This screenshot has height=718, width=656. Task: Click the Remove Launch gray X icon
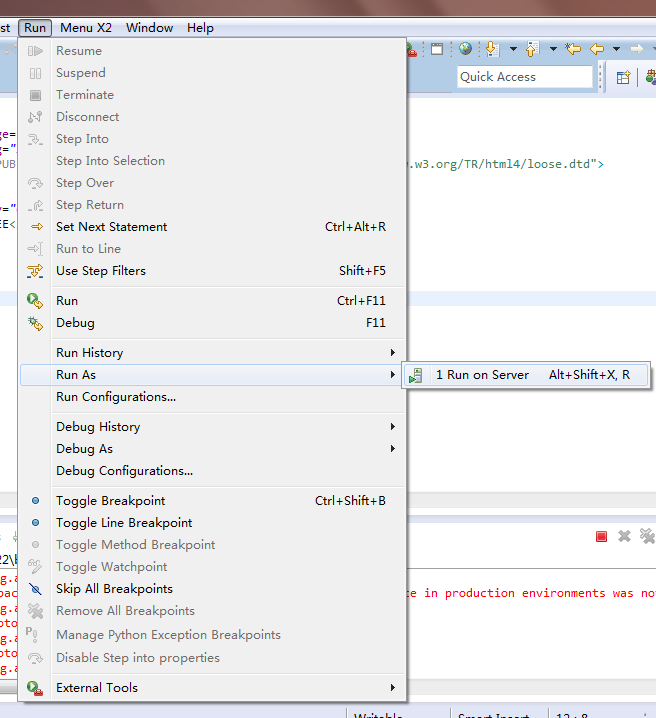(624, 537)
